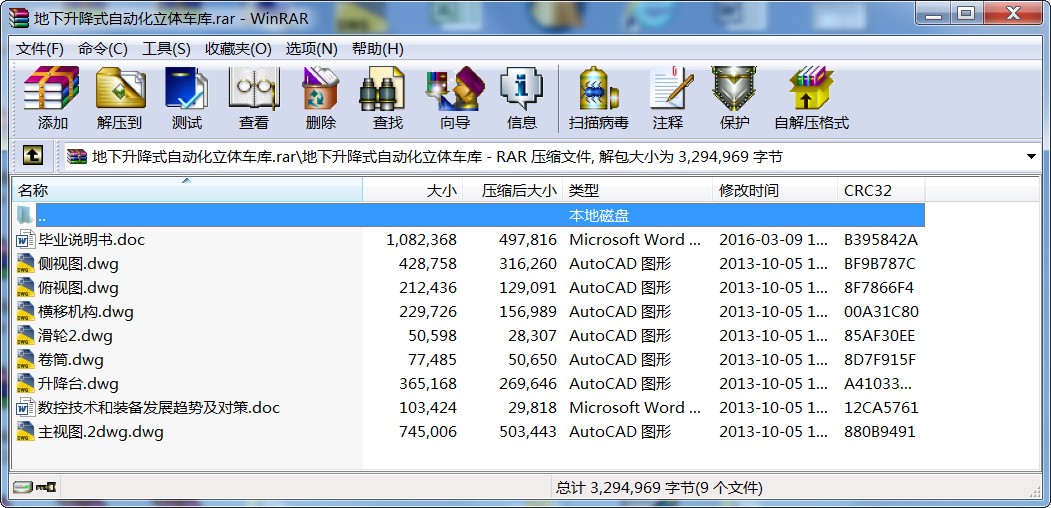Click the 保护 (Protect) shield icon
The image size is (1051, 508).
[x=734, y=88]
